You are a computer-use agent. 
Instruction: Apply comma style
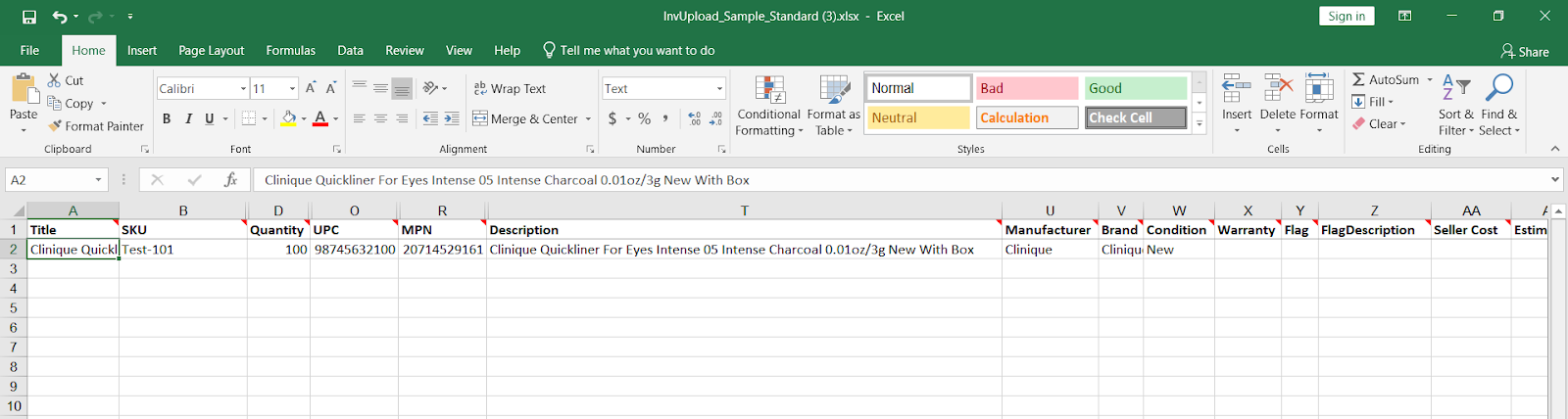(665, 118)
